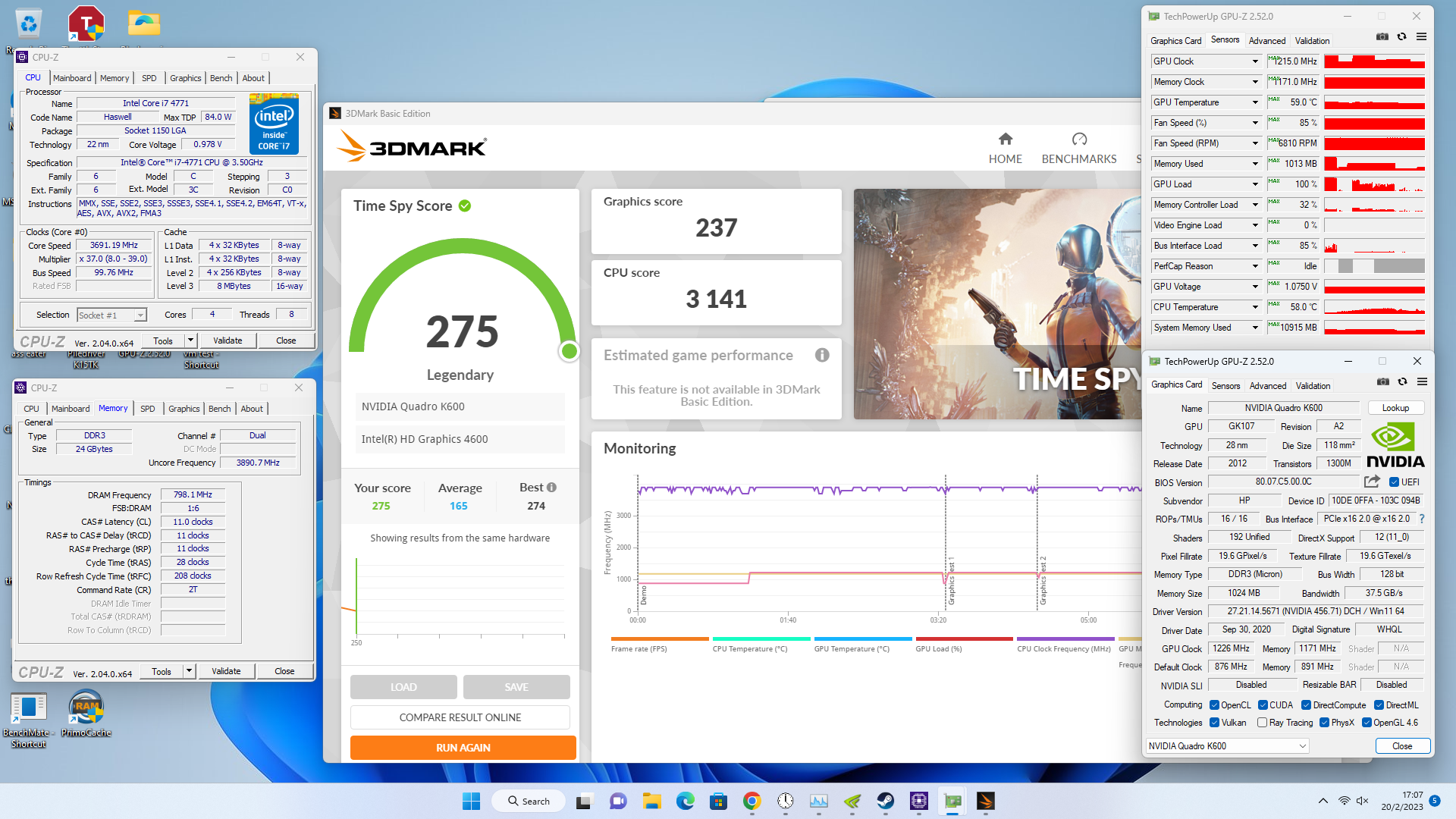The image size is (1456, 819).
Task: Switch to Mainboard tab in top CPU-Z window
Action: [72, 78]
